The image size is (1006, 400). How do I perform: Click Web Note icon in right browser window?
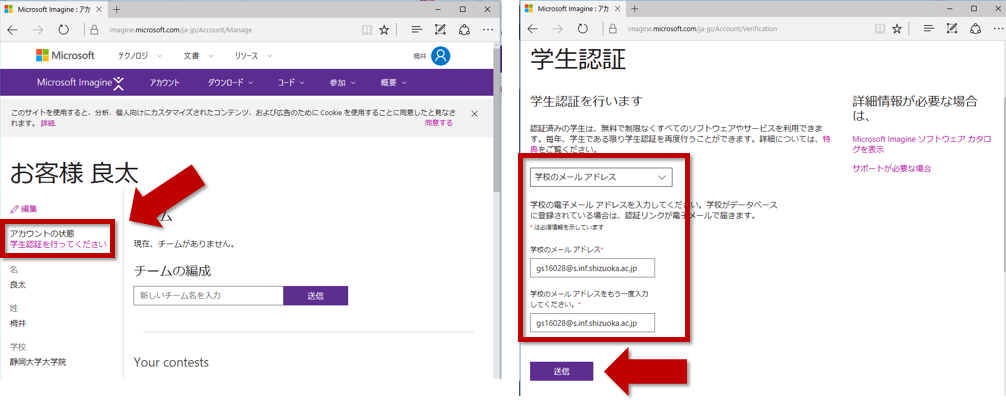tap(952, 29)
